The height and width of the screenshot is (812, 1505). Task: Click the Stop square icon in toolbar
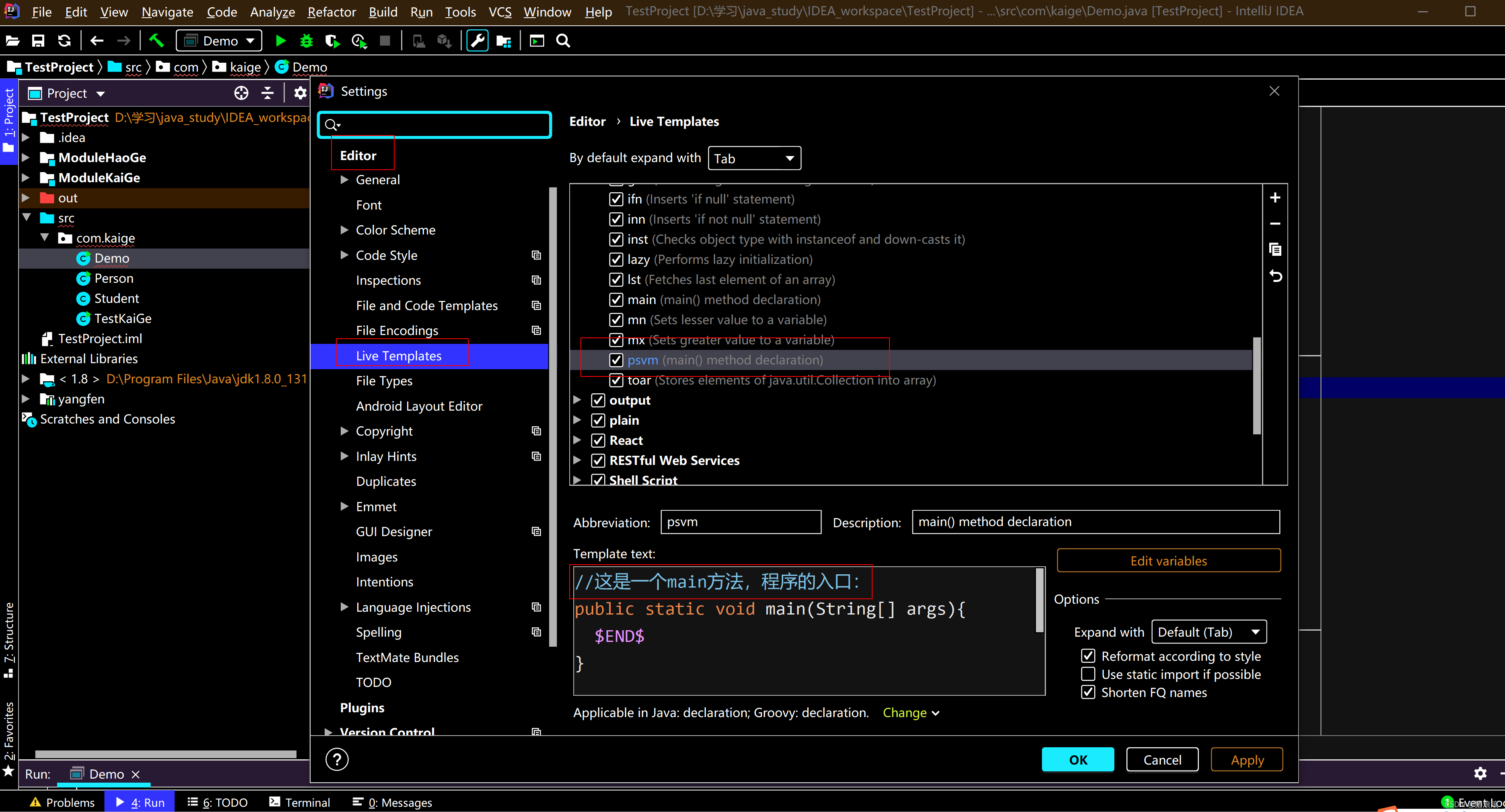pyautogui.click(x=385, y=41)
